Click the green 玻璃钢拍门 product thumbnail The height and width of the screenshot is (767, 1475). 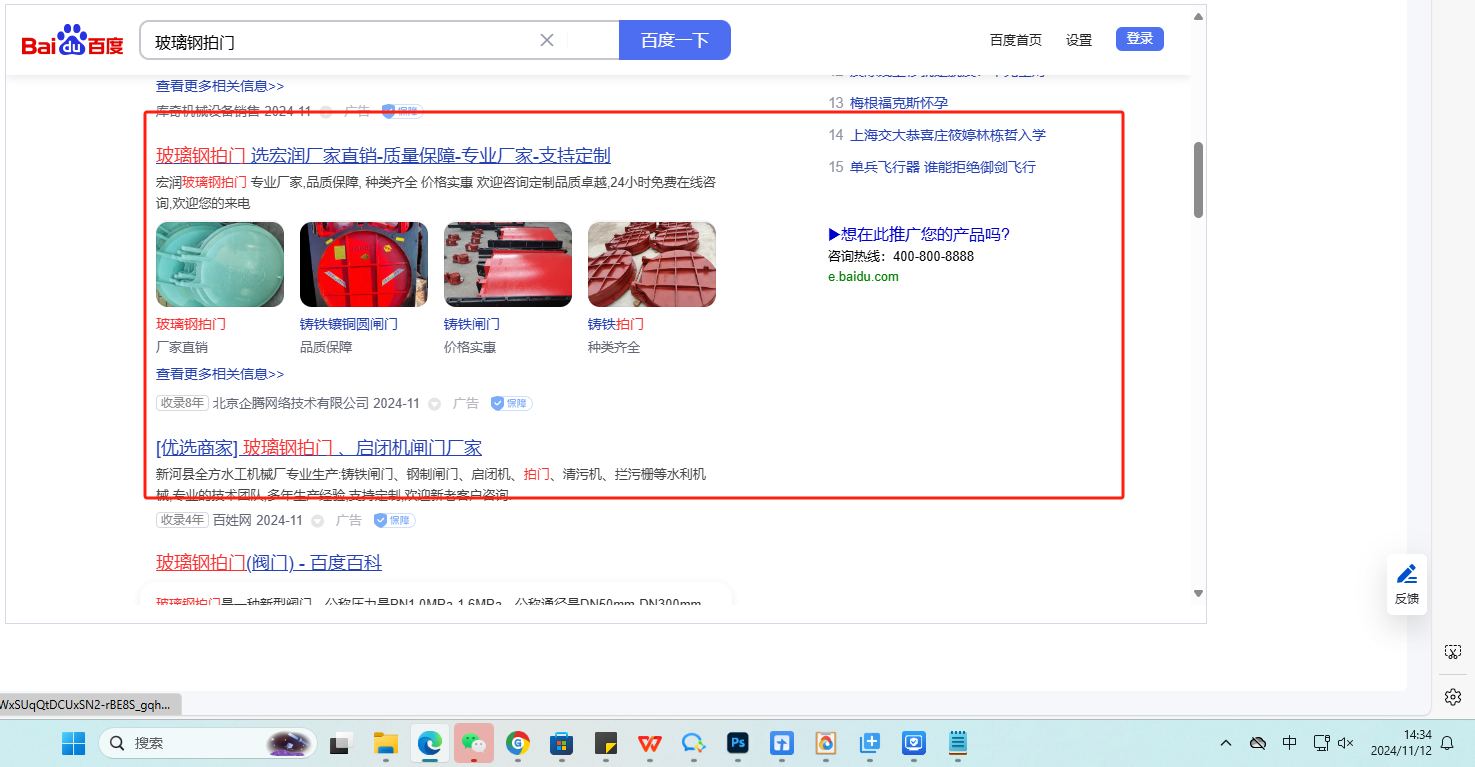click(220, 264)
